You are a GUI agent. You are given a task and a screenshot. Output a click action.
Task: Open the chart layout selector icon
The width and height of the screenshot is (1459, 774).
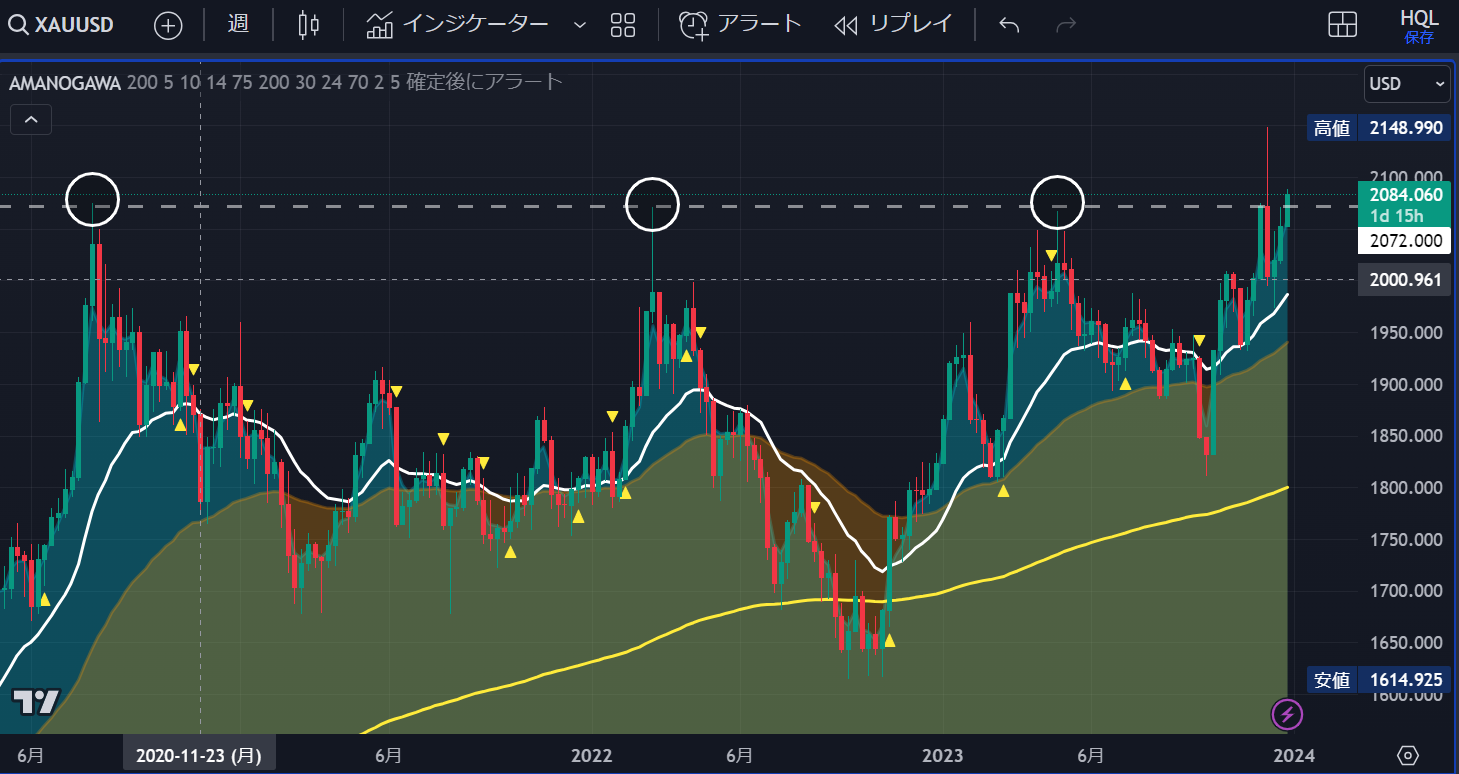click(1342, 25)
